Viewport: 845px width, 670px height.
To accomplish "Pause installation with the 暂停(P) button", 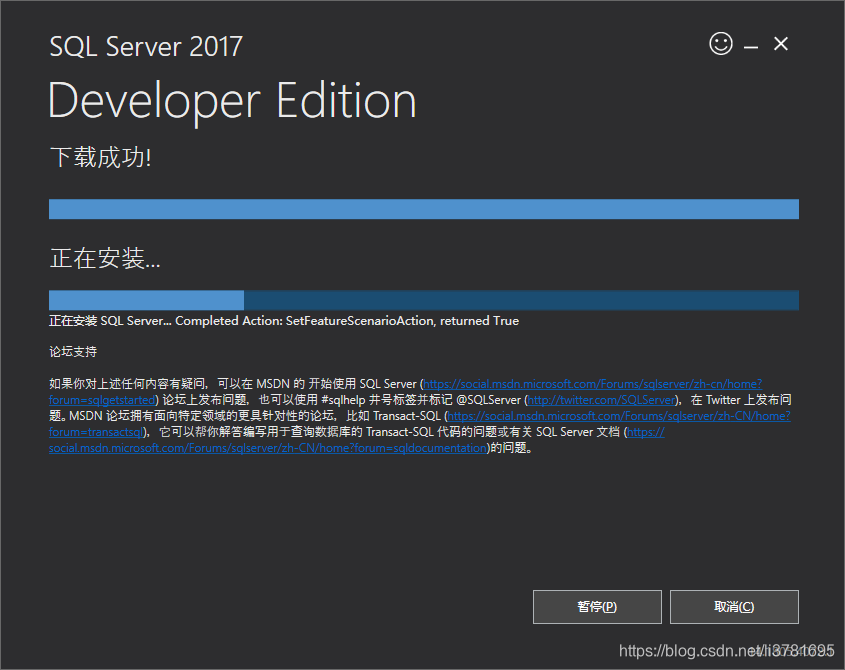I will [x=597, y=606].
